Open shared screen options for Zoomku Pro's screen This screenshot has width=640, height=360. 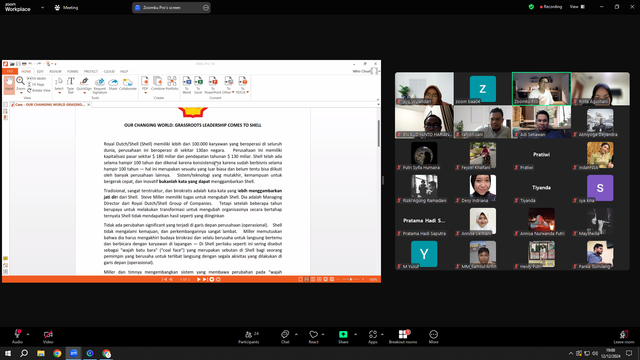click(x=206, y=7)
